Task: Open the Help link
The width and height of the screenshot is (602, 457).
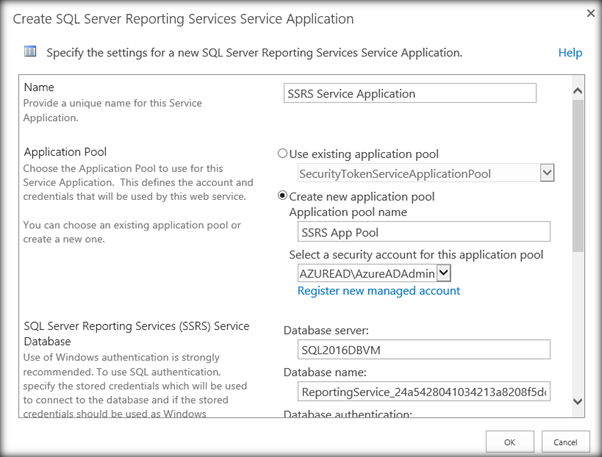Action: (x=569, y=52)
